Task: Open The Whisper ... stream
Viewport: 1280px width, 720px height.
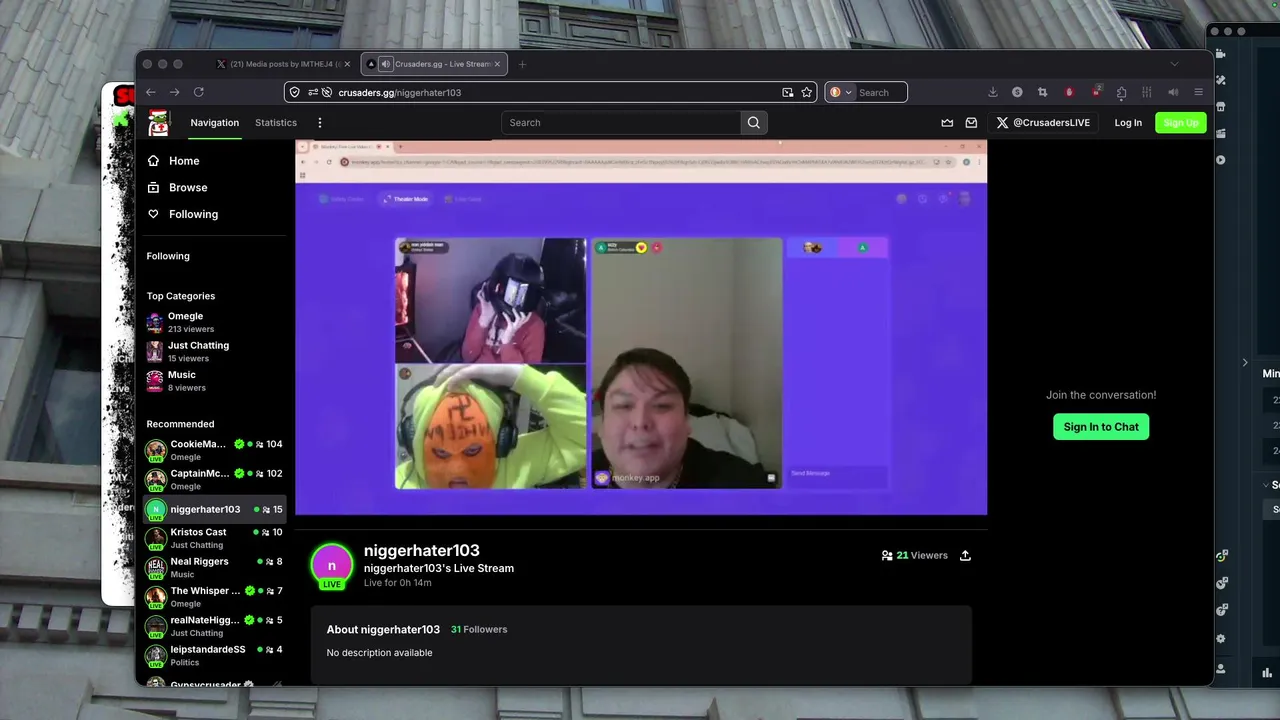Action: coord(215,596)
